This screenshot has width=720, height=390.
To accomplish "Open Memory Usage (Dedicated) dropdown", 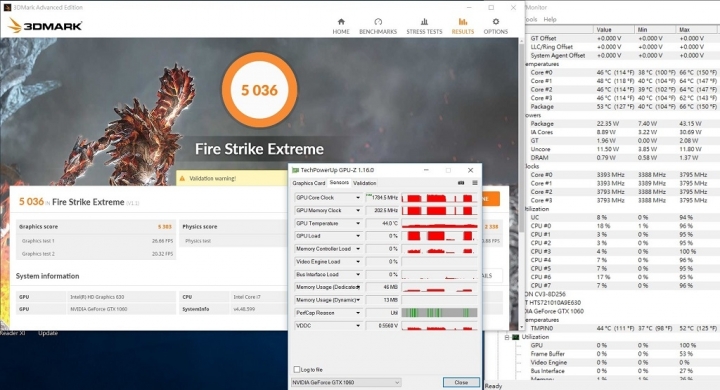I will click(358, 287).
